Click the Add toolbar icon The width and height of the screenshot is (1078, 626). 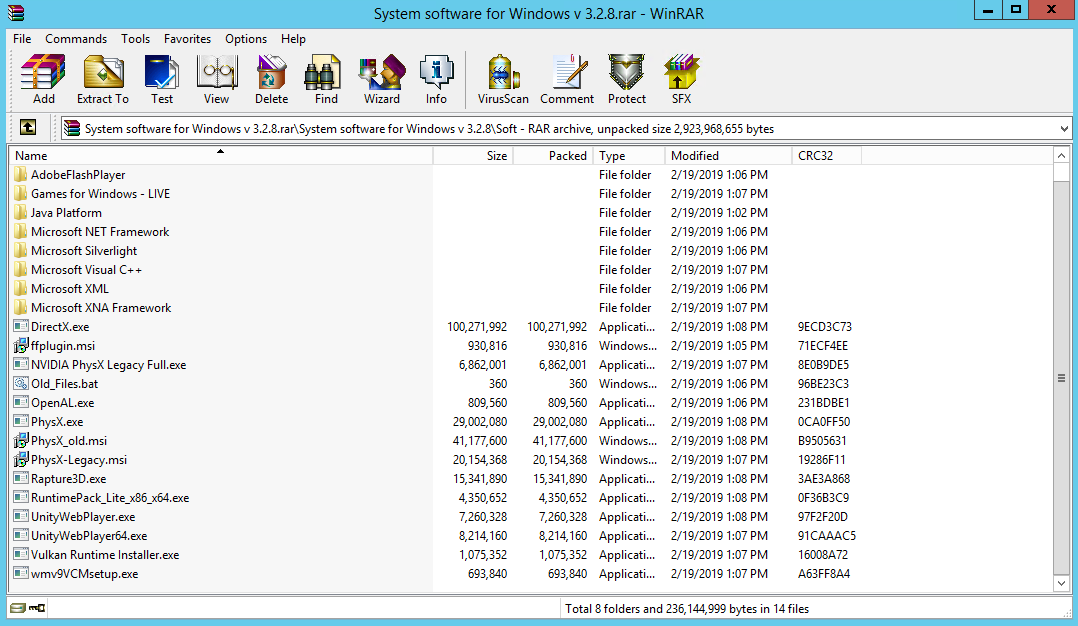43,79
